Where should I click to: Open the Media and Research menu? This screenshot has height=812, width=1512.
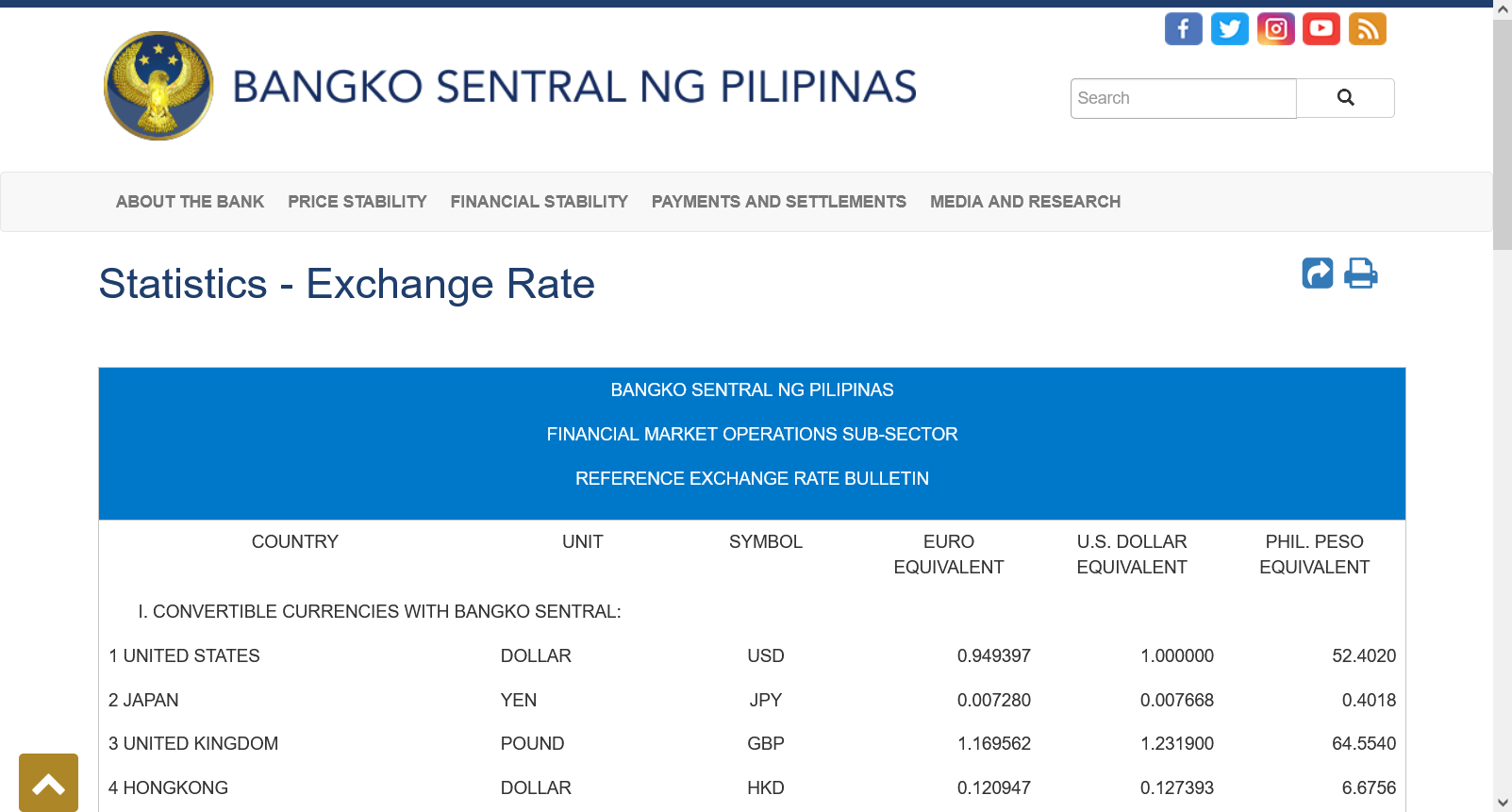pos(1025,202)
